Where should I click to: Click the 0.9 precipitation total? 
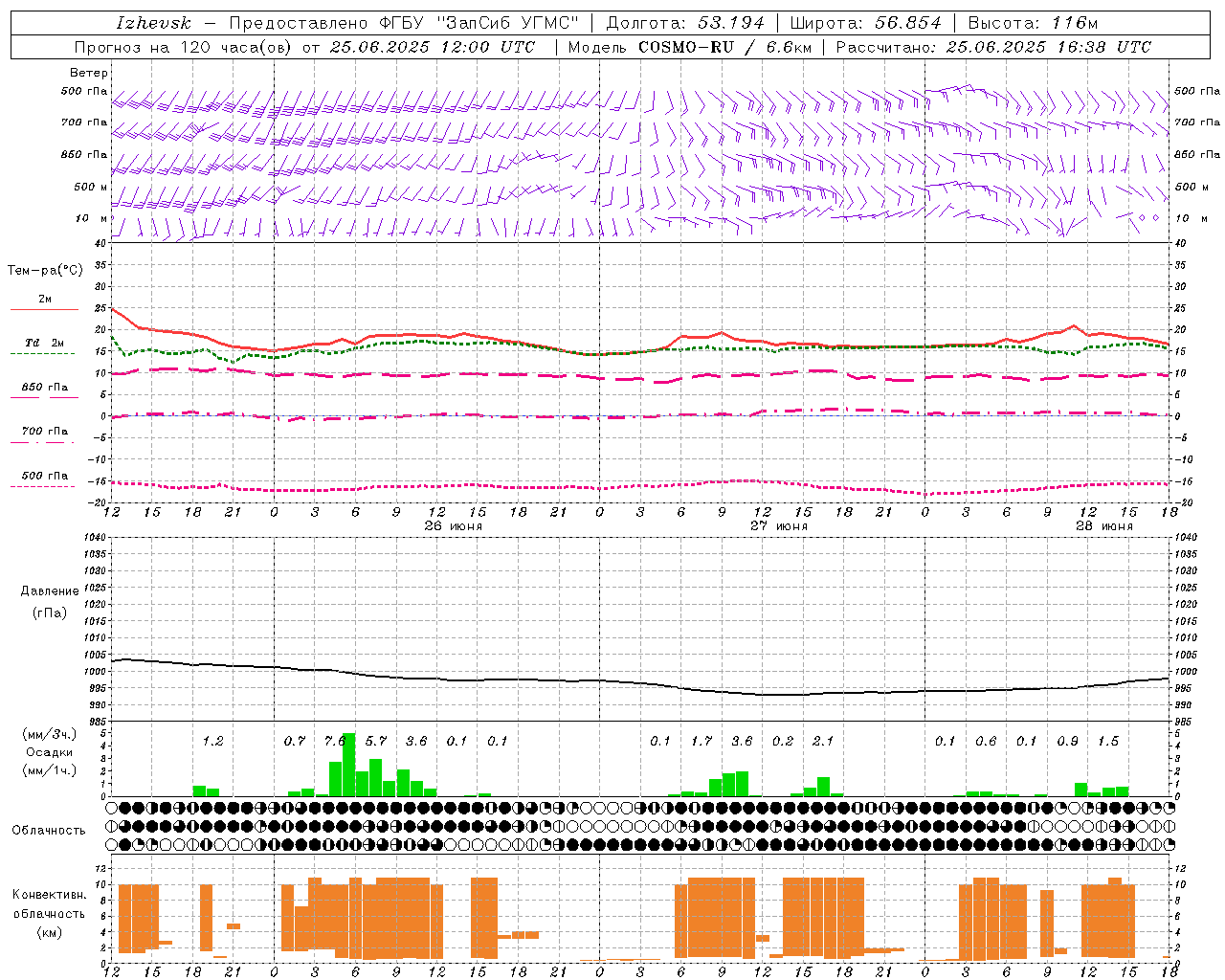pyautogui.click(x=1068, y=742)
